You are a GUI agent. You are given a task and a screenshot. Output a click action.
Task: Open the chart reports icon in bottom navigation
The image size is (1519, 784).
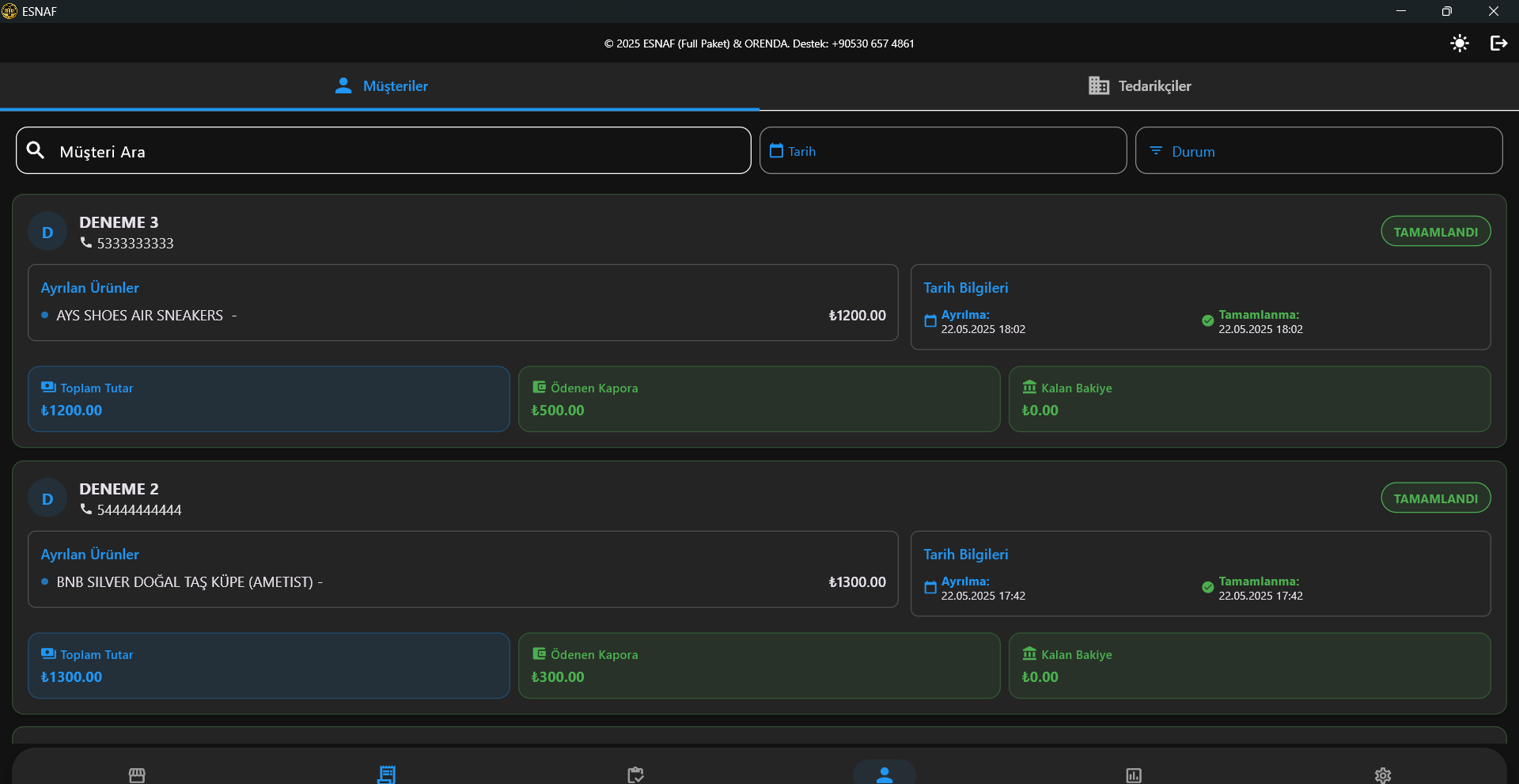(x=1134, y=775)
